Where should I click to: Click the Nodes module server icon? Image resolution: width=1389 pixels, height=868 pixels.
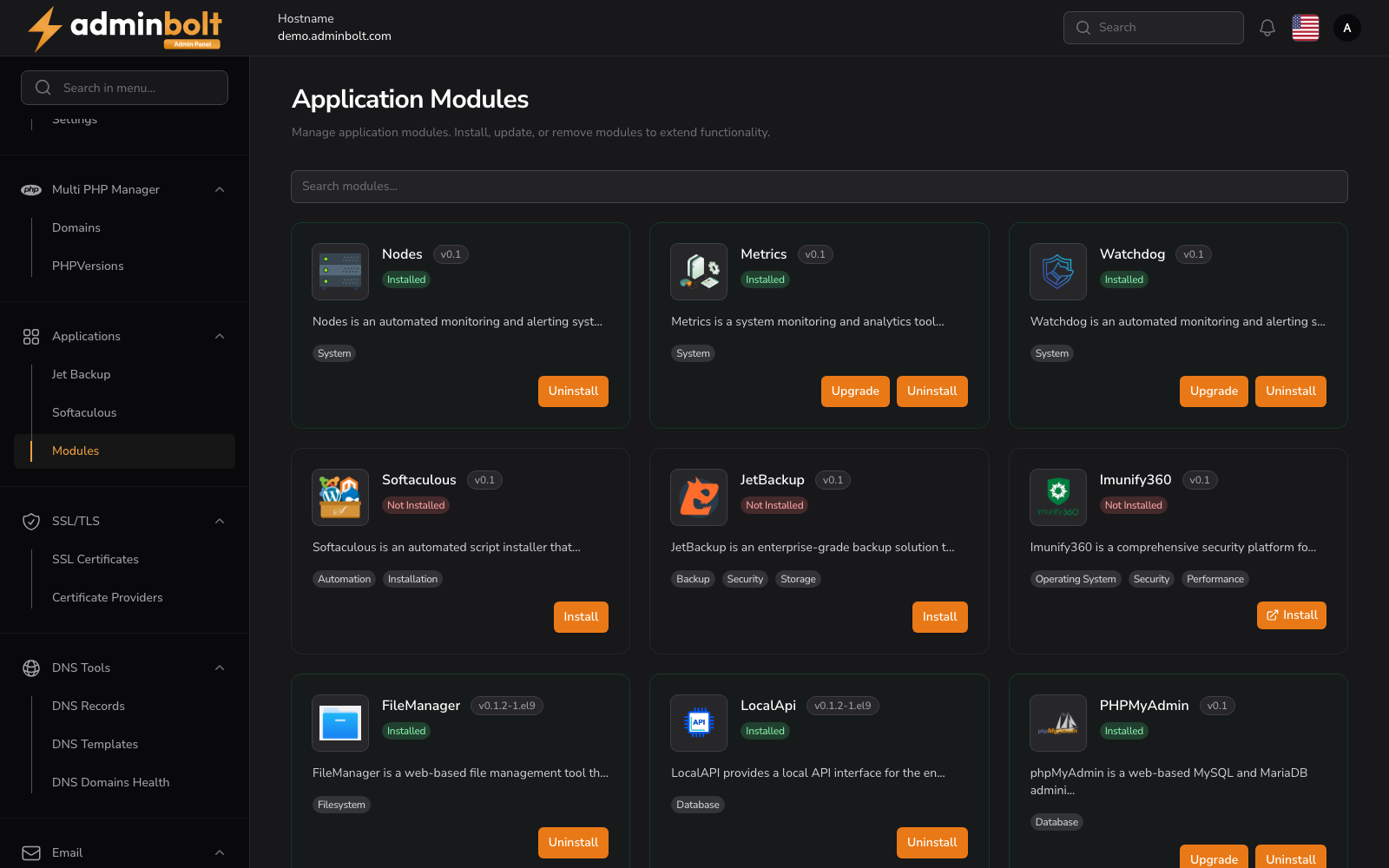(x=340, y=272)
